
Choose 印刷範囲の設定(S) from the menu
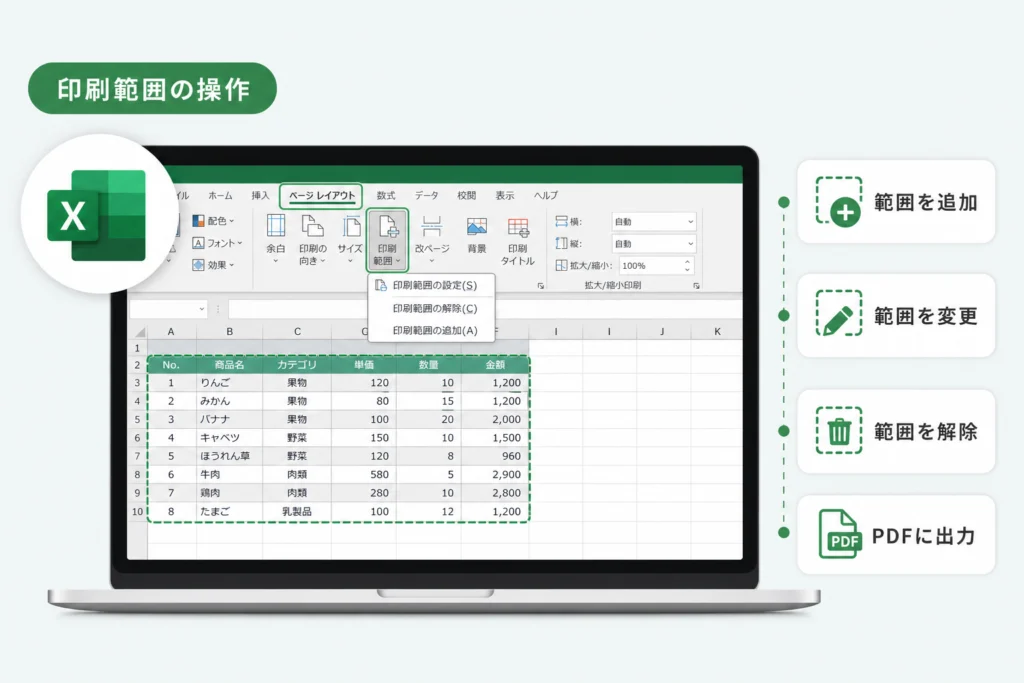[432, 285]
